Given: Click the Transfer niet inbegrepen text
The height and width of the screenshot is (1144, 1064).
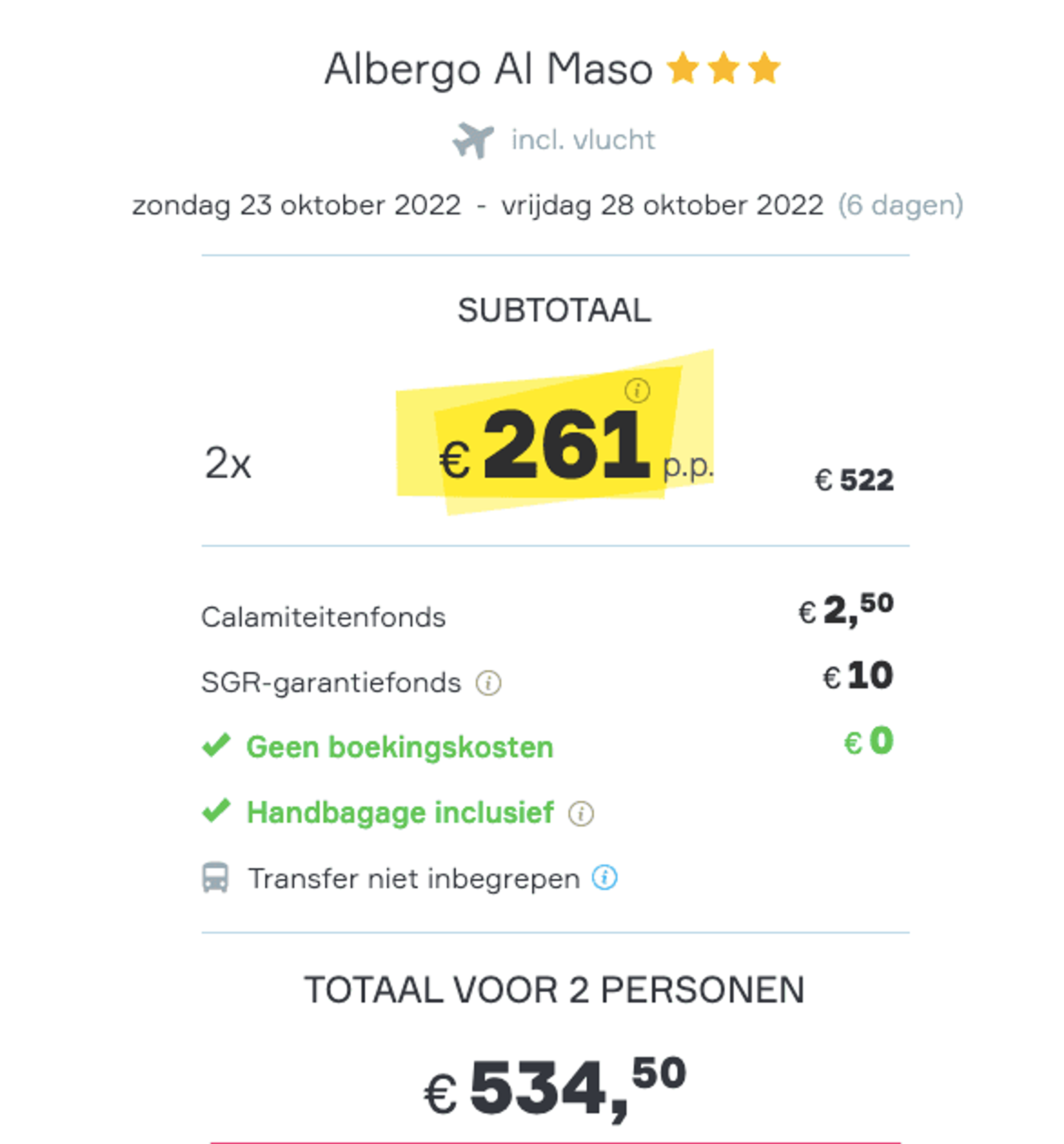Looking at the screenshot, I should point(414,879).
